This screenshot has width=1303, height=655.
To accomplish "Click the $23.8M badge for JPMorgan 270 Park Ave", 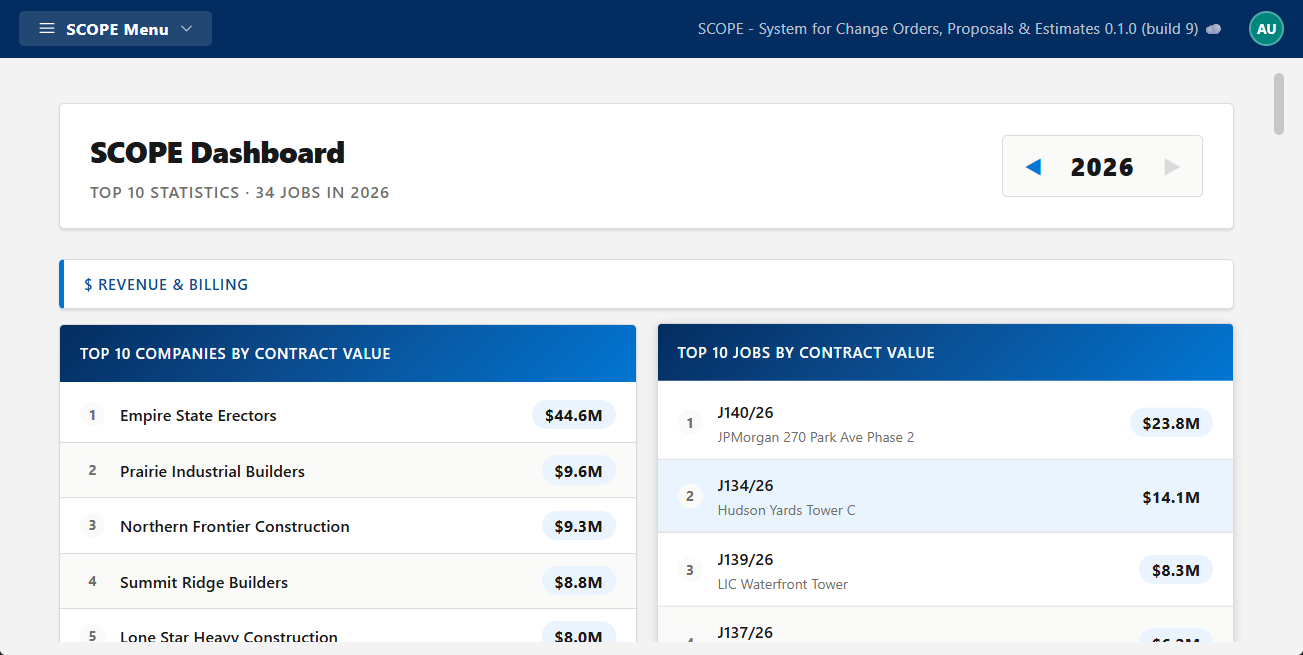I will click(x=1171, y=422).
